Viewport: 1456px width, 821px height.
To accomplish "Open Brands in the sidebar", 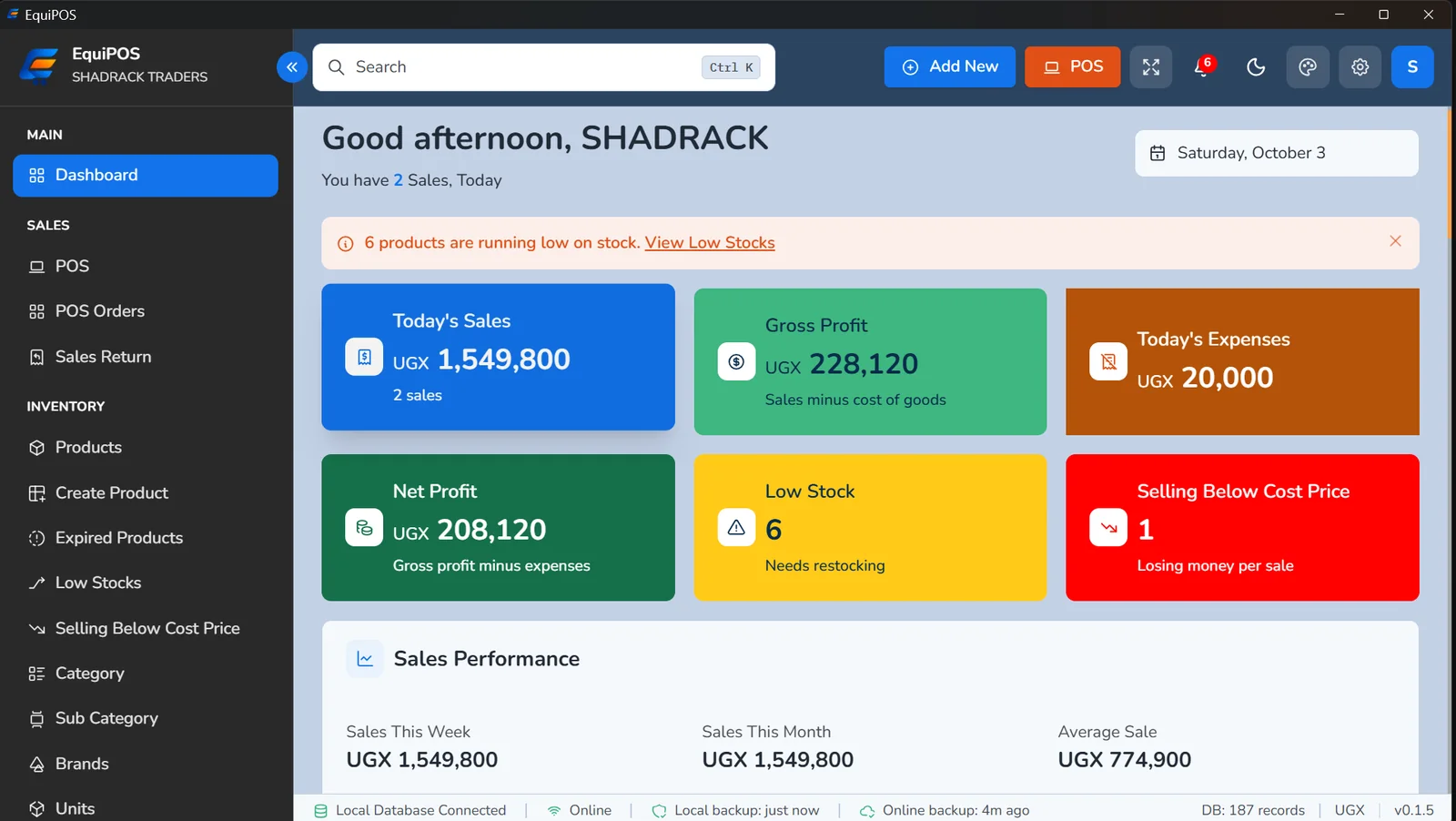I will pos(146,764).
